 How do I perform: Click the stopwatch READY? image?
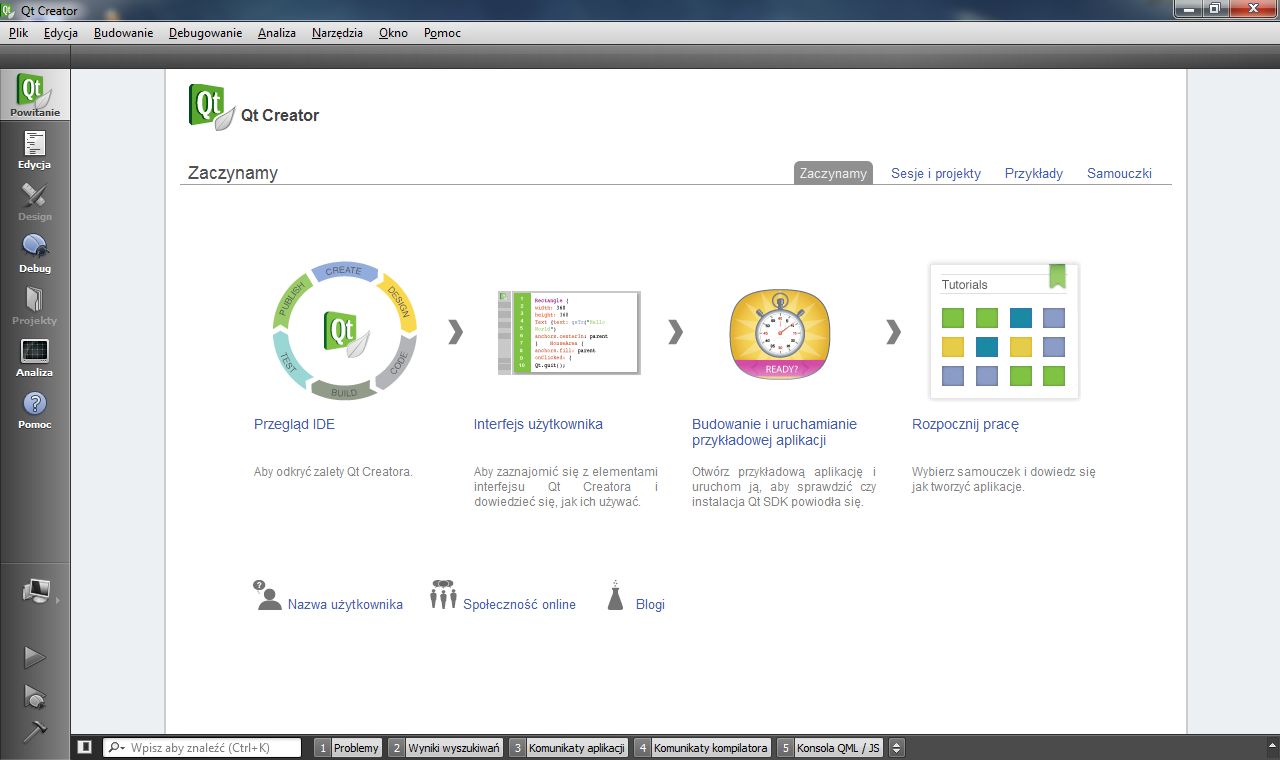[x=780, y=333]
